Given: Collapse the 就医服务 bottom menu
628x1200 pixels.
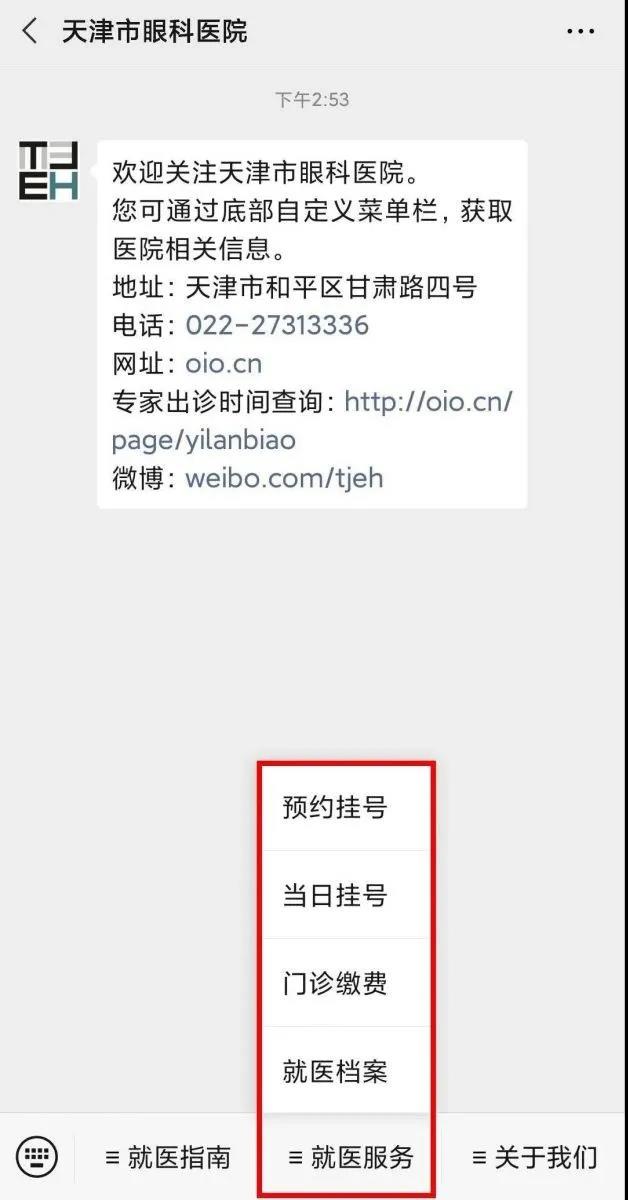Looking at the screenshot, I should [x=350, y=1158].
